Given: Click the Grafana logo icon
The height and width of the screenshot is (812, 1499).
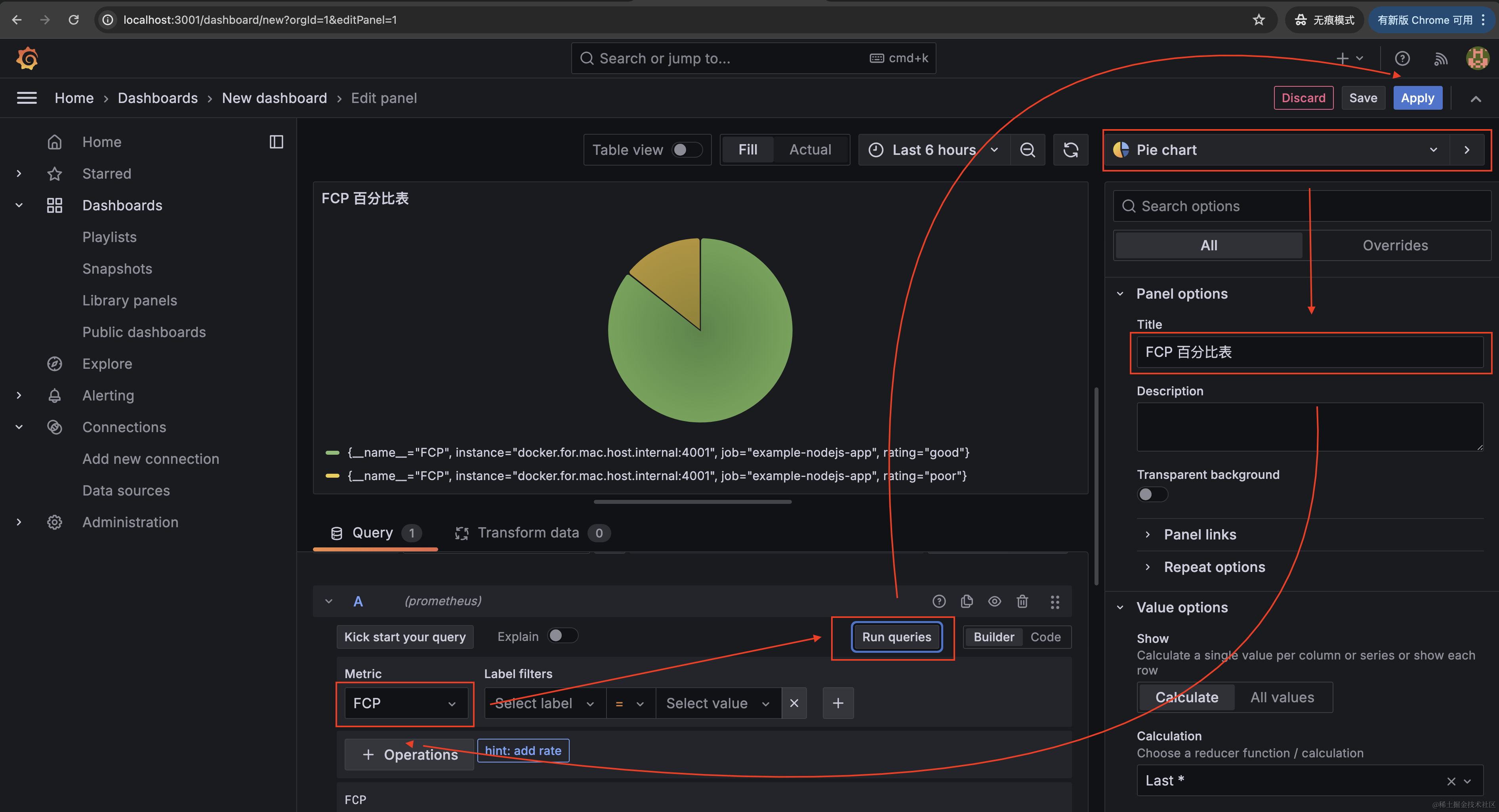Looking at the screenshot, I should [x=27, y=59].
